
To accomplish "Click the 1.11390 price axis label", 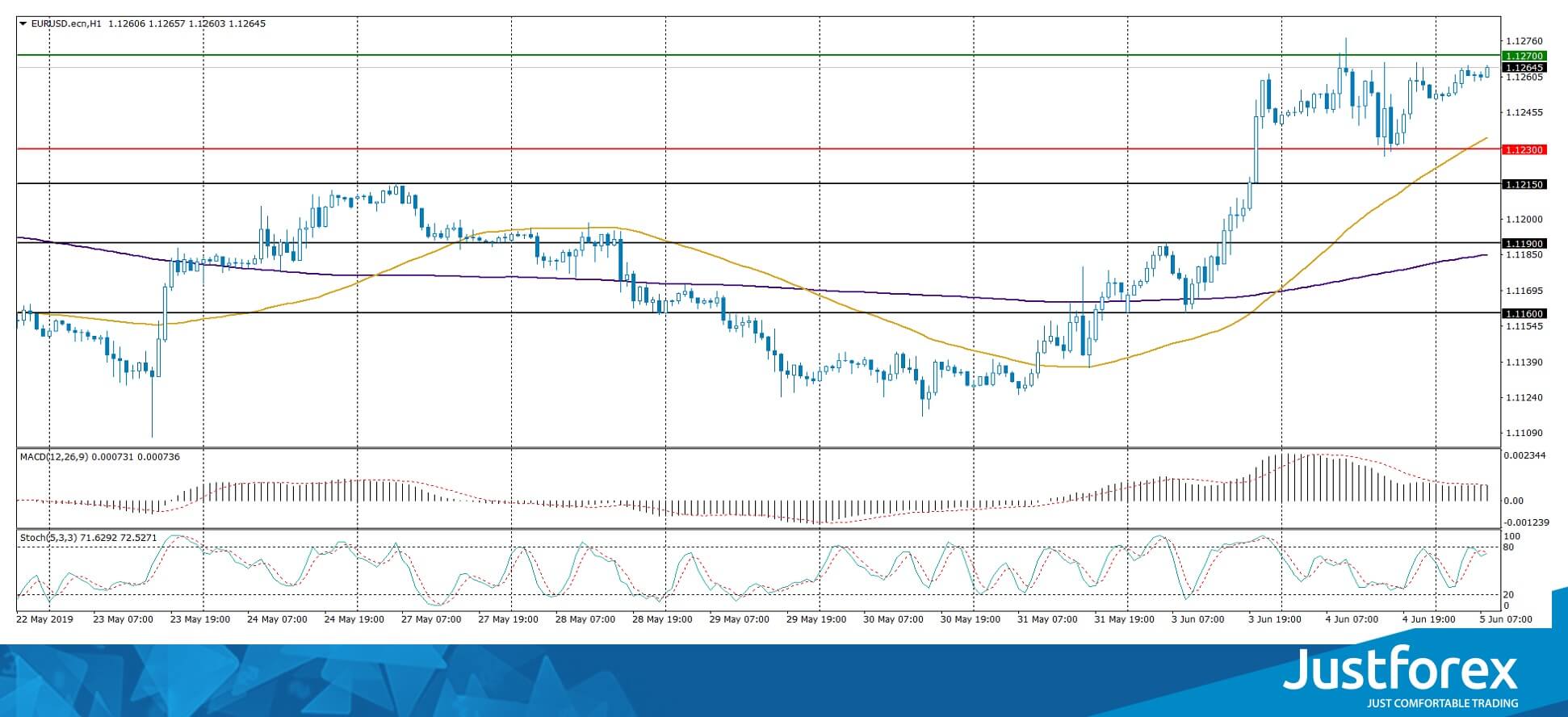I will pyautogui.click(x=1524, y=362).
